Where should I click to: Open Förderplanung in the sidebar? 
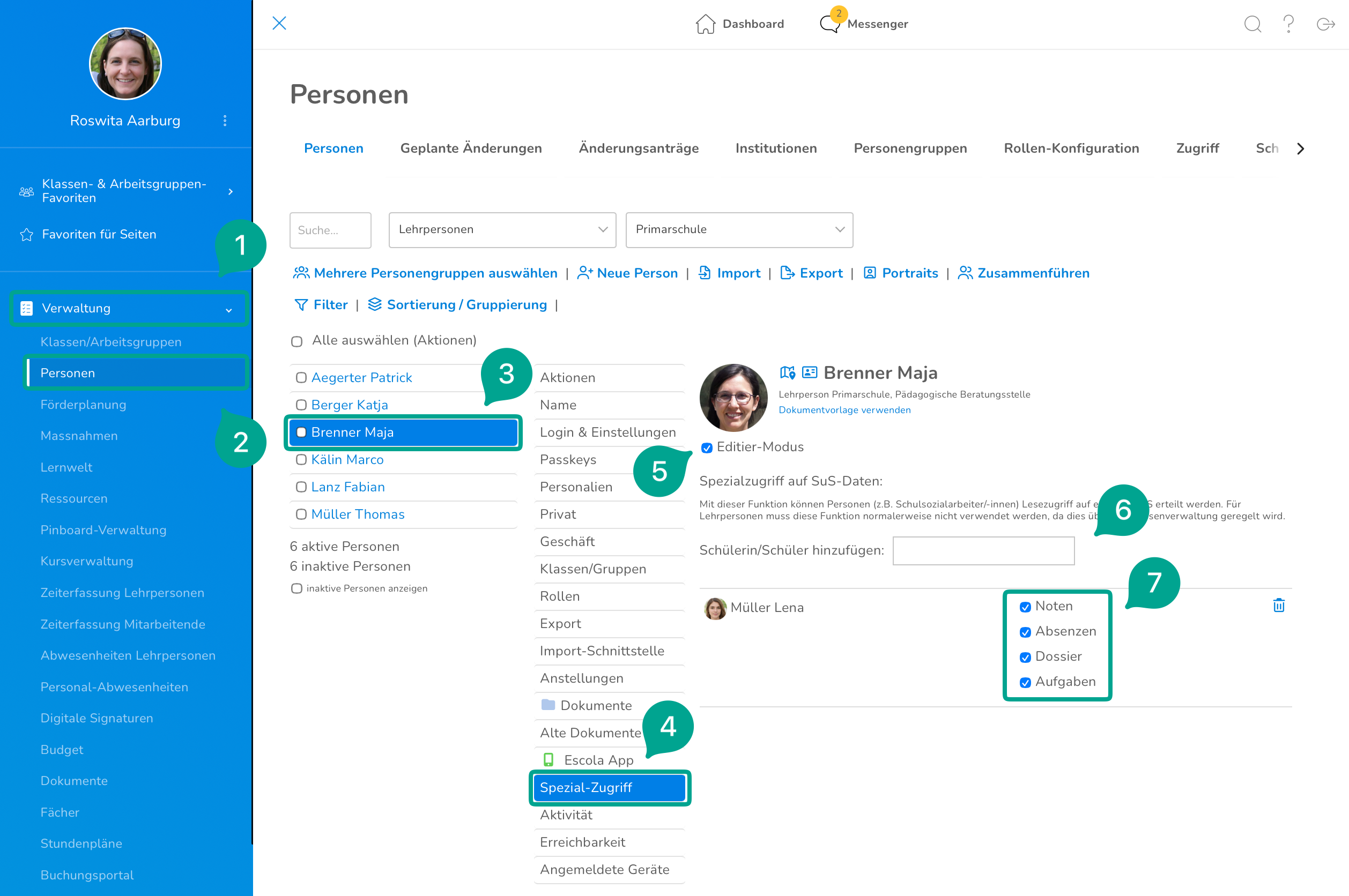pos(84,405)
